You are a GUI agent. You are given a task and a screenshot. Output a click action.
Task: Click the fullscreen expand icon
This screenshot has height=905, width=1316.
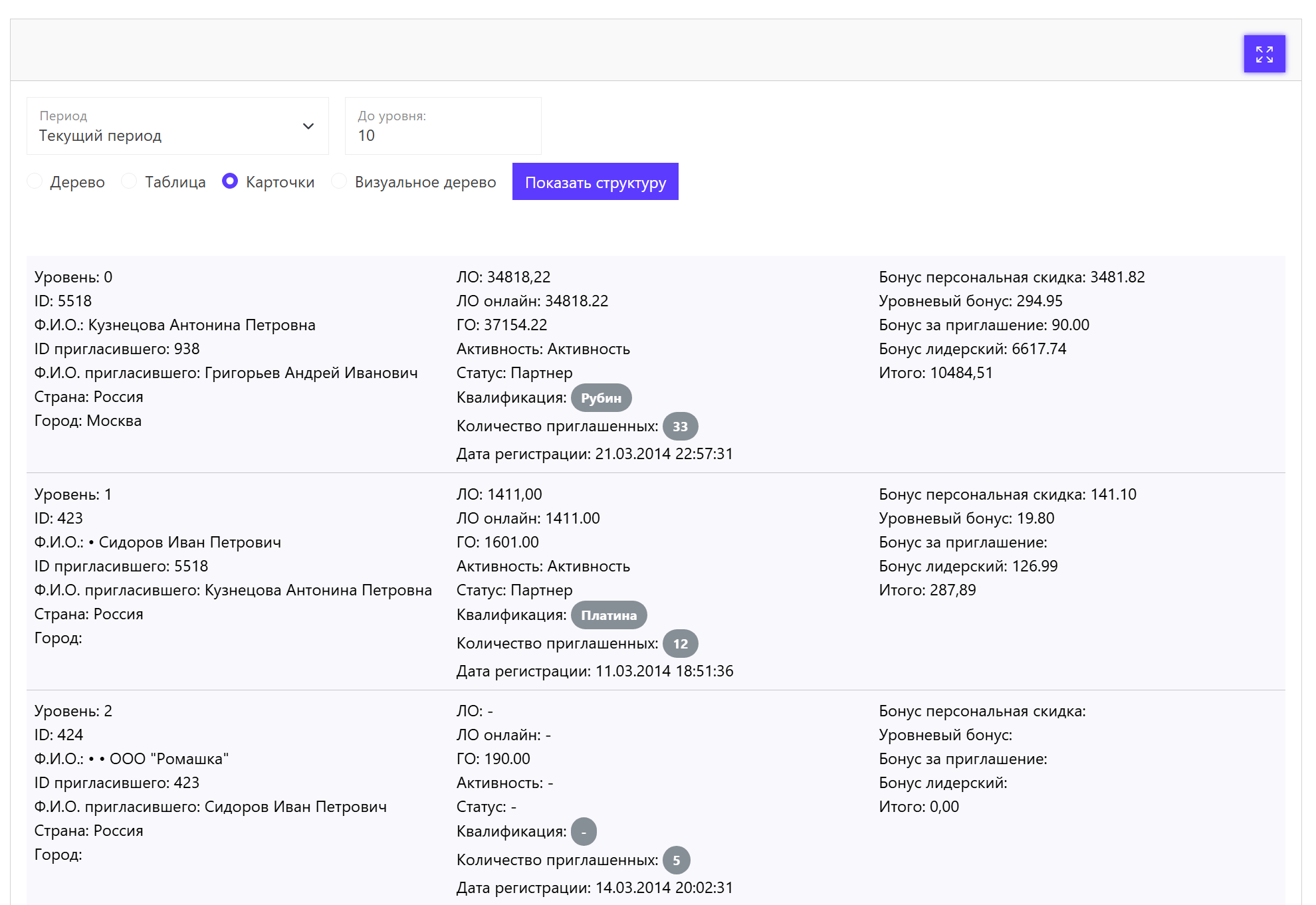pyautogui.click(x=1263, y=54)
